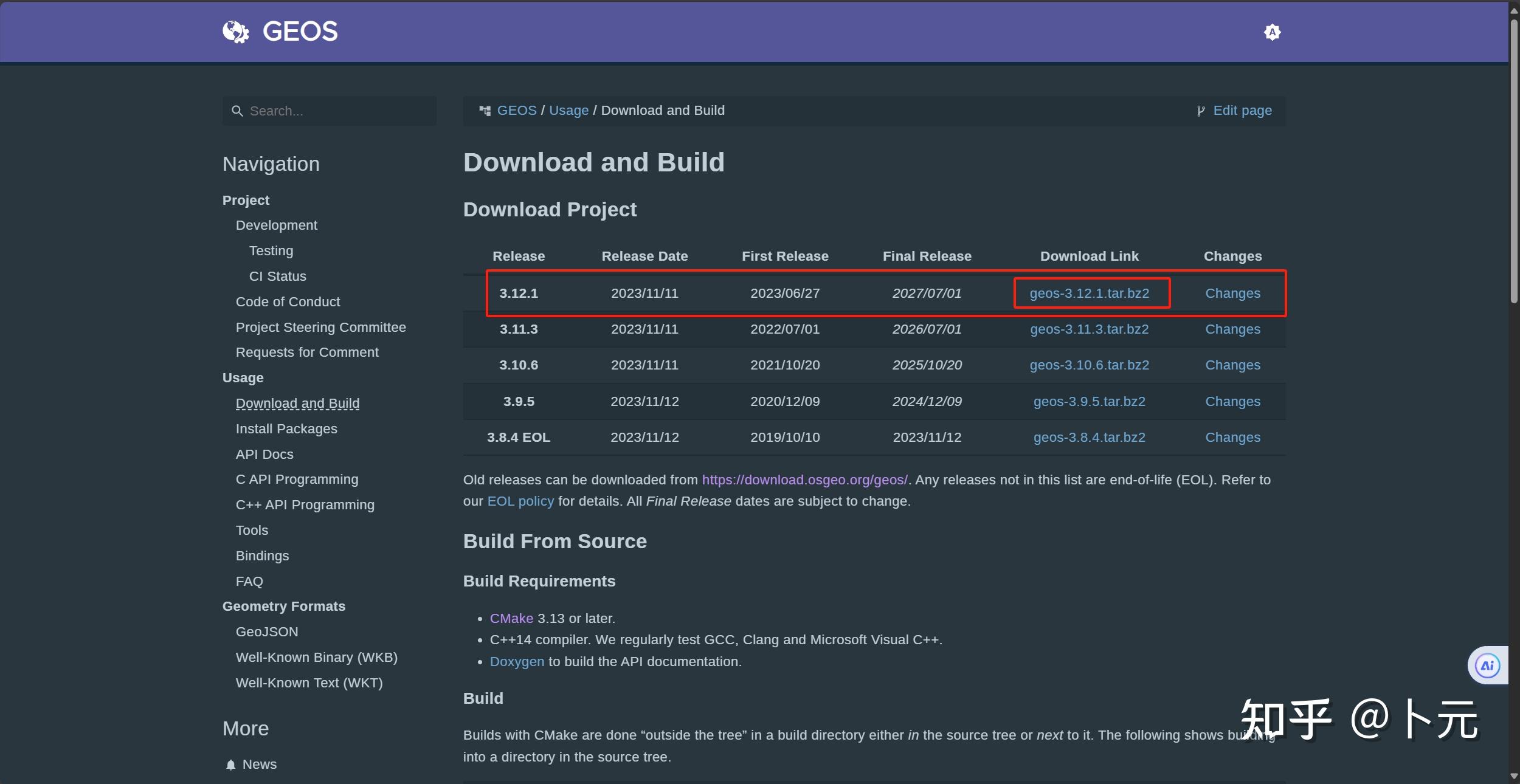Open the floating AI assistant icon
This screenshot has width=1520, height=784.
1487,665
